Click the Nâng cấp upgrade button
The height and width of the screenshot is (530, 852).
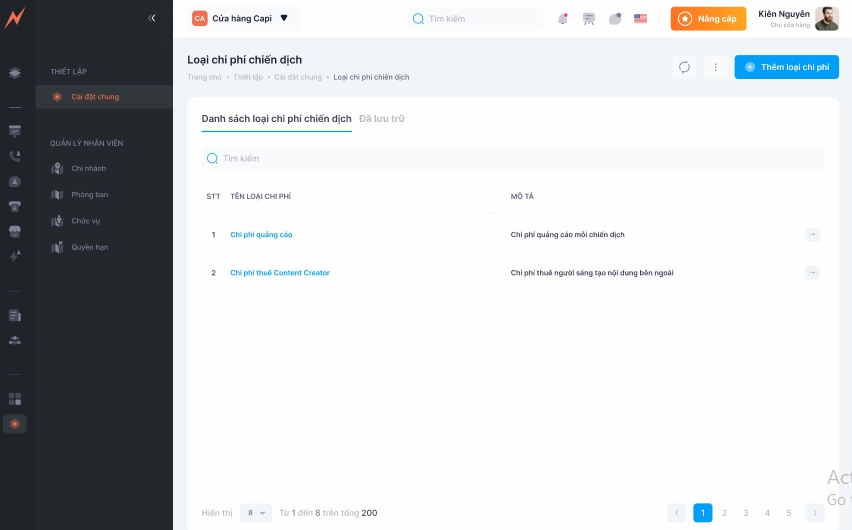(708, 18)
